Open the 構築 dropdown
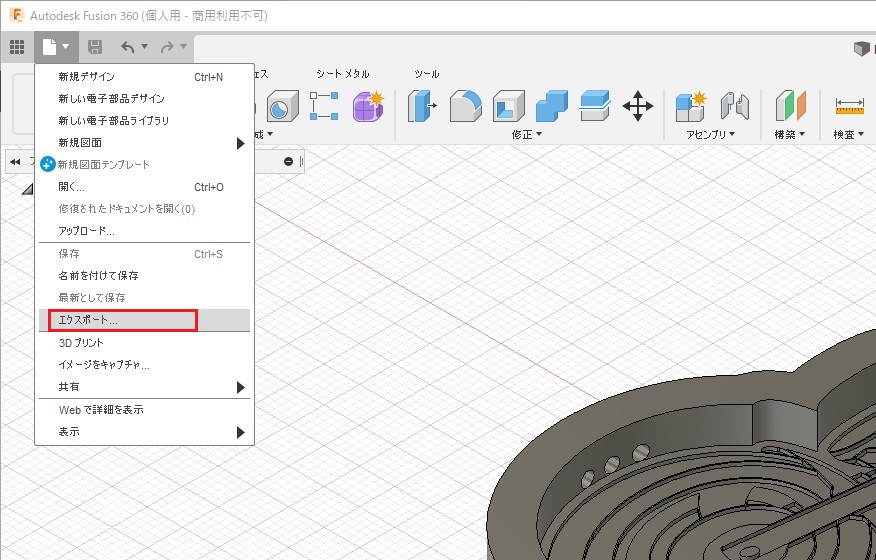This screenshot has height=560, width=876. coord(790,134)
